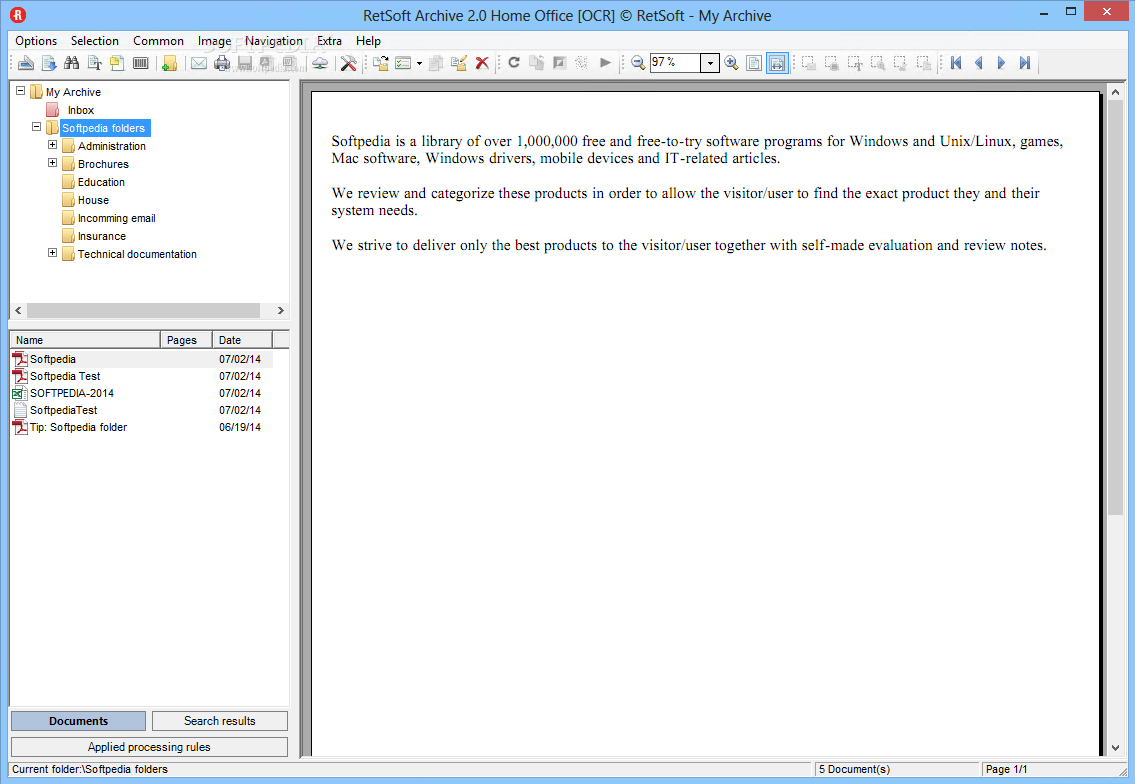Click the envelope email icon
The image size is (1135, 784).
(x=198, y=63)
